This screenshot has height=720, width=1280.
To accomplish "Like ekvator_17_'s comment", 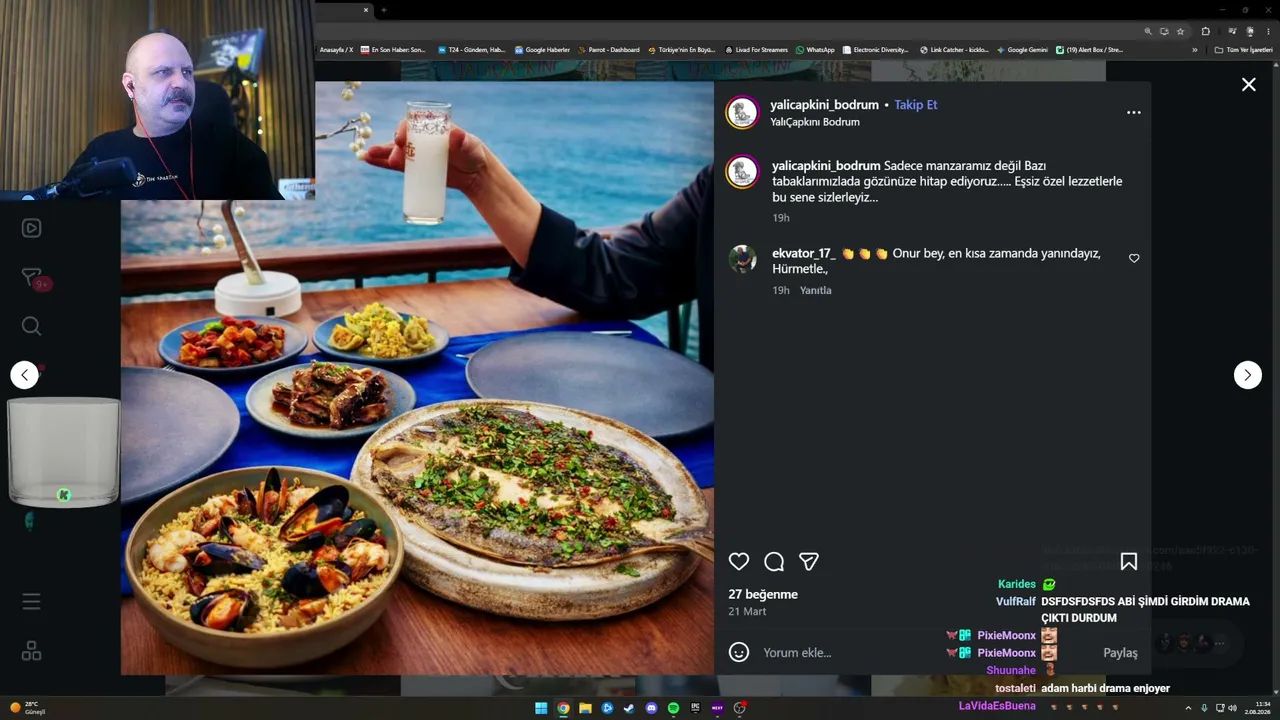I will coord(1134,258).
